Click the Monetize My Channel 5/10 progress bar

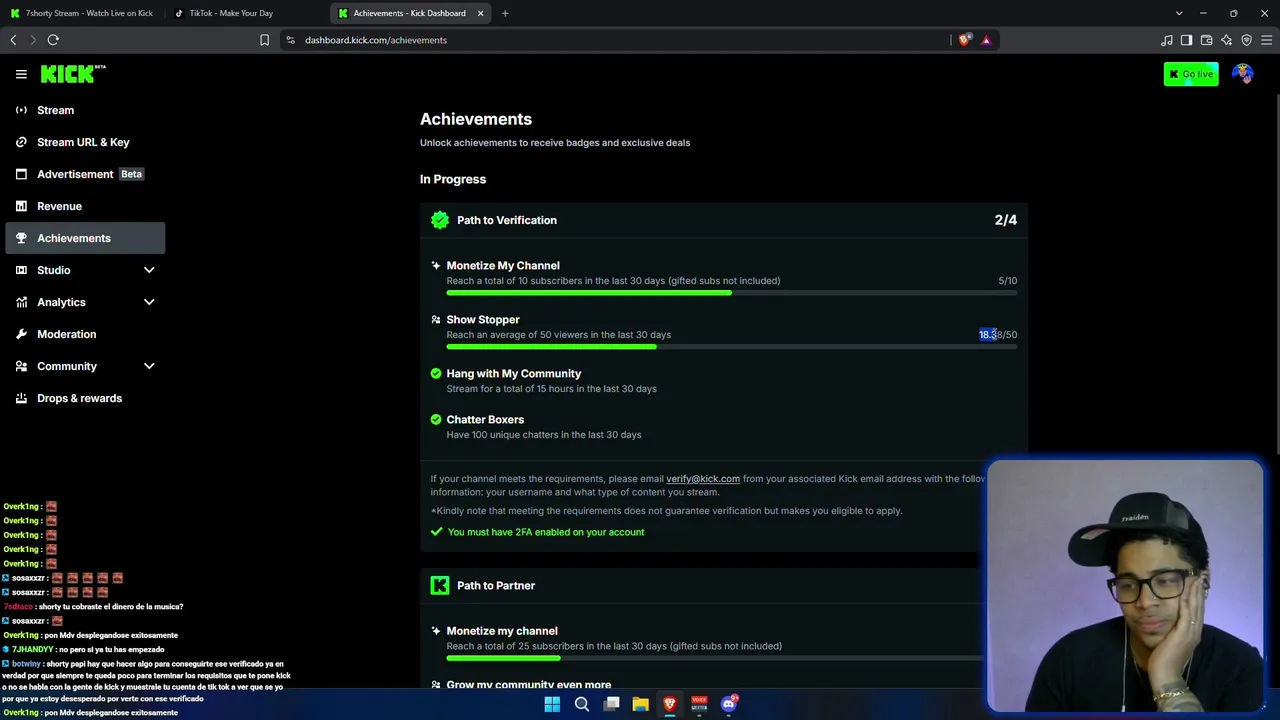731,293
